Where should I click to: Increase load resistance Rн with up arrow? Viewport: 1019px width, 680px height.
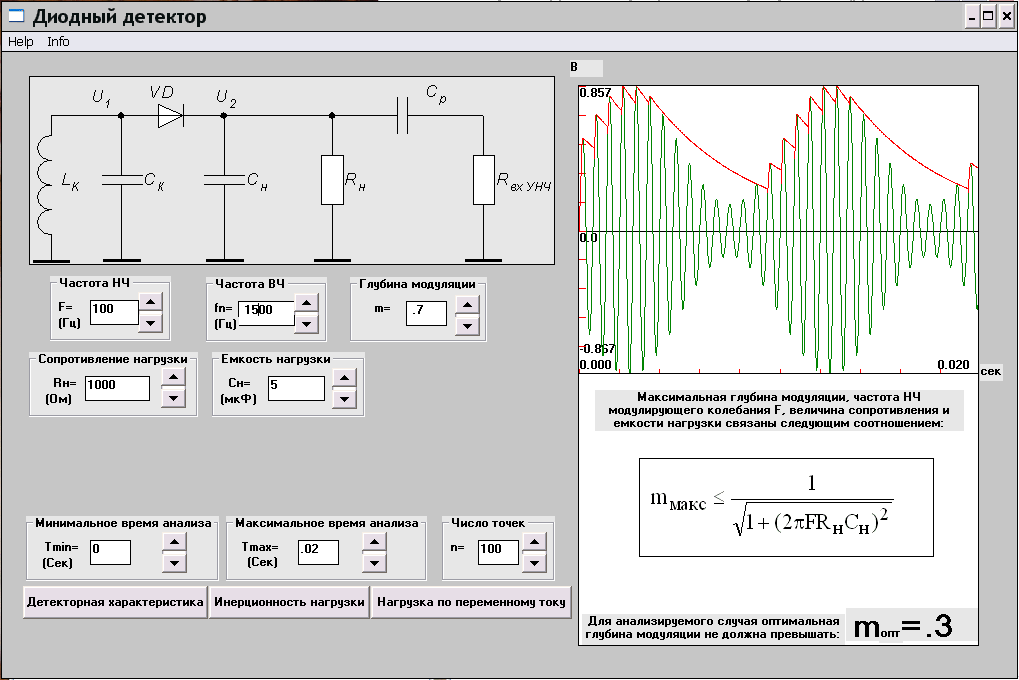[173, 377]
